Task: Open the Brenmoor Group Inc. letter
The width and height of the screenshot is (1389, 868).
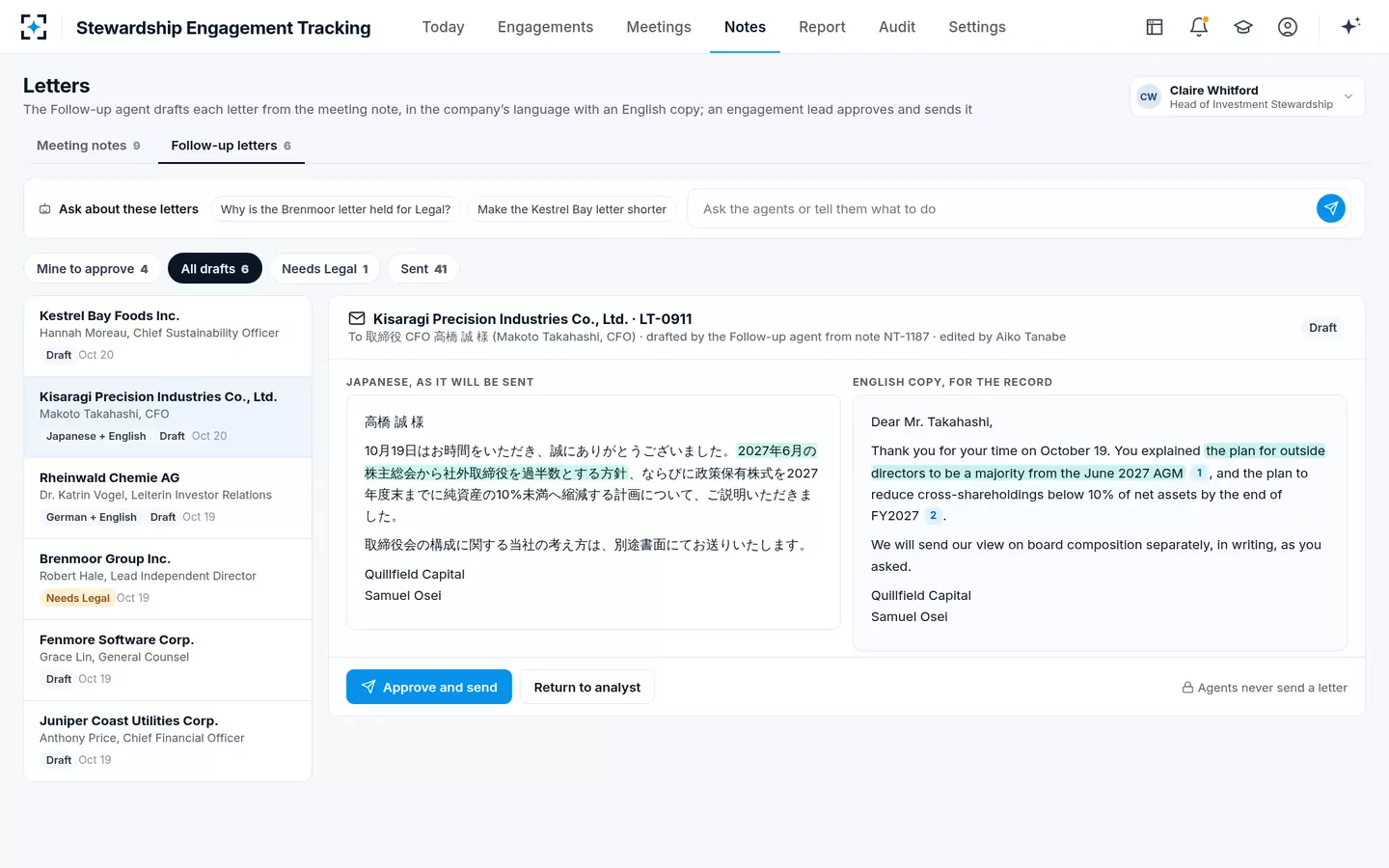Action: (x=168, y=579)
